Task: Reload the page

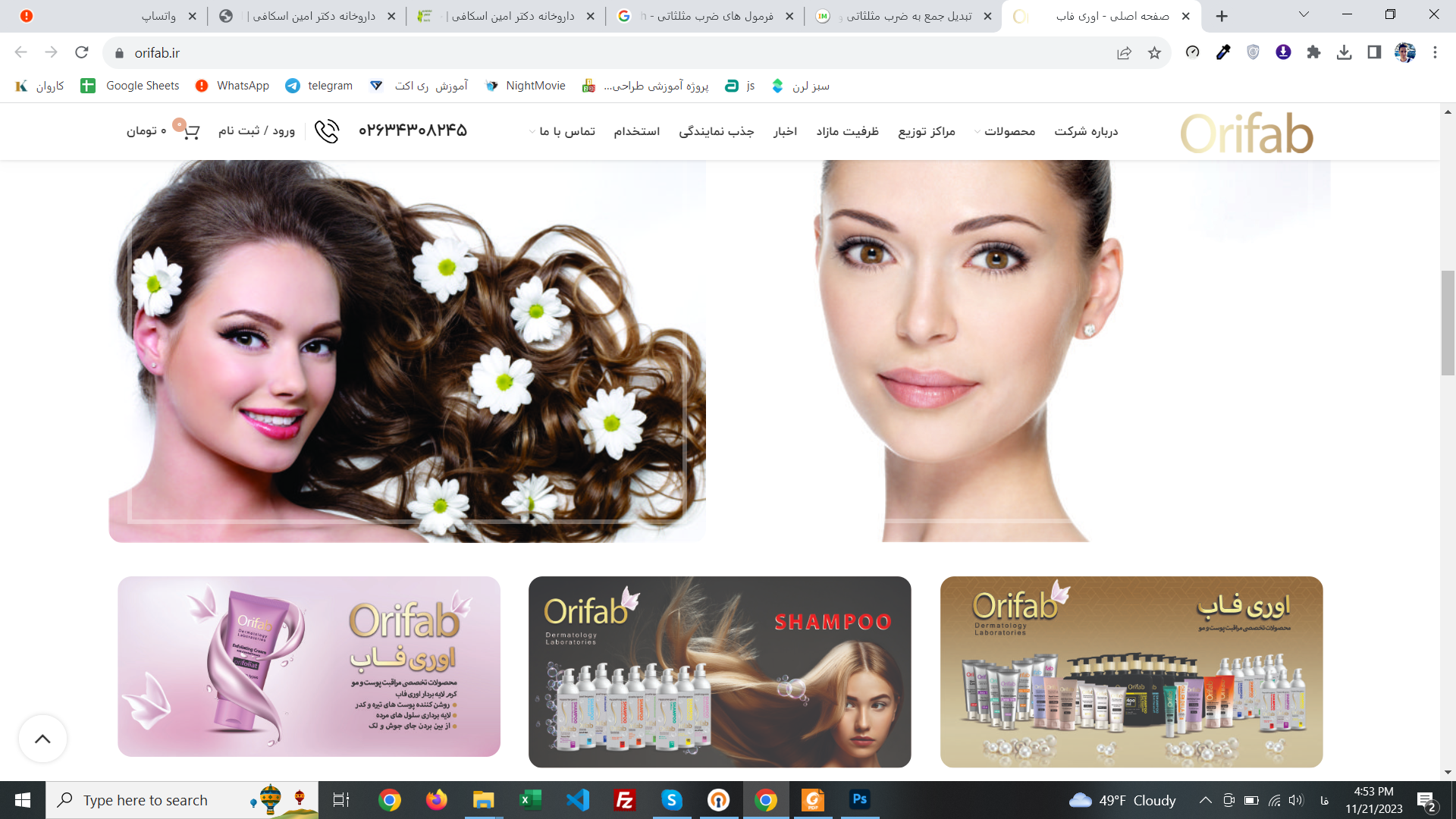Action: click(82, 52)
